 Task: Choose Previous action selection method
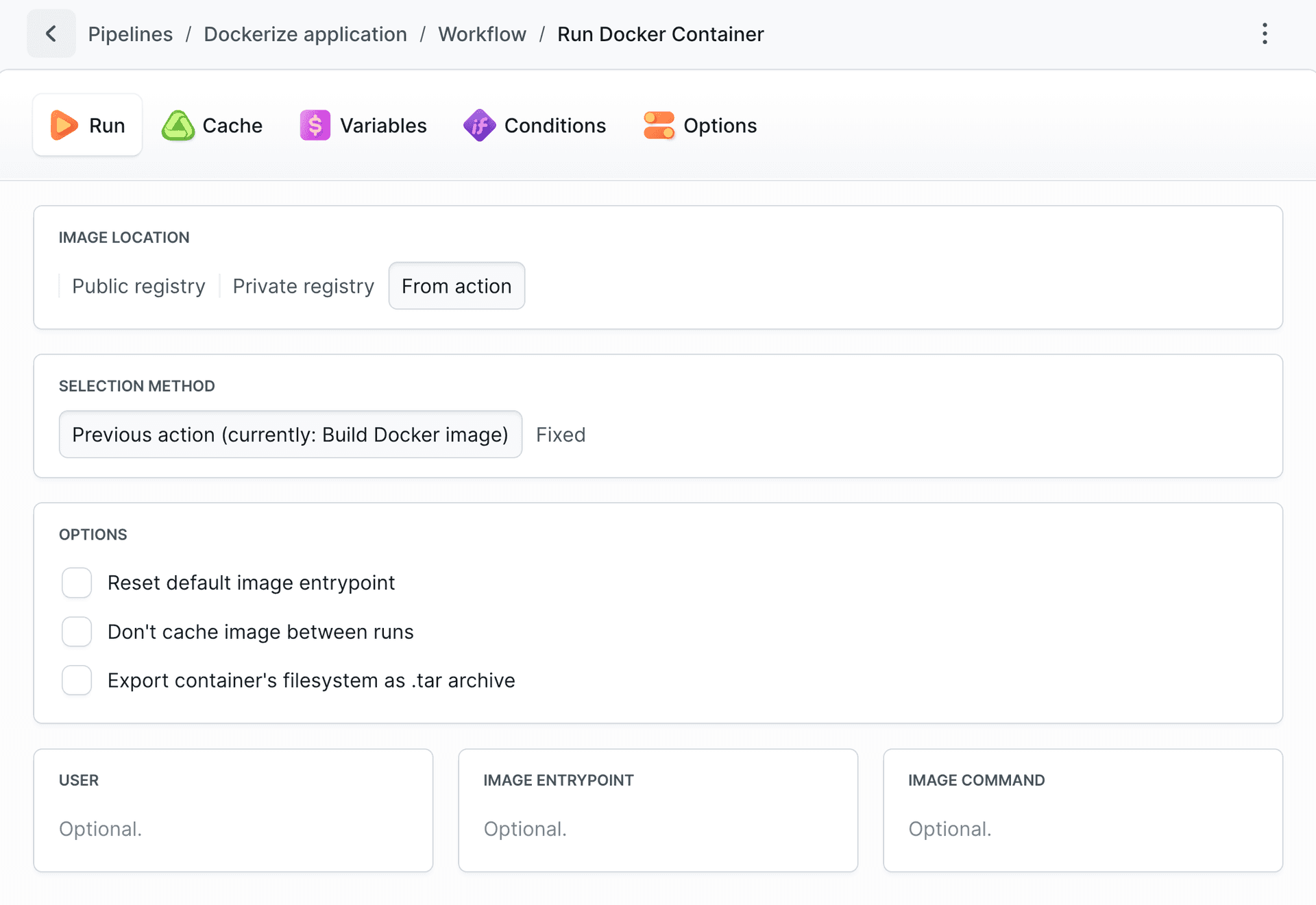pos(291,435)
